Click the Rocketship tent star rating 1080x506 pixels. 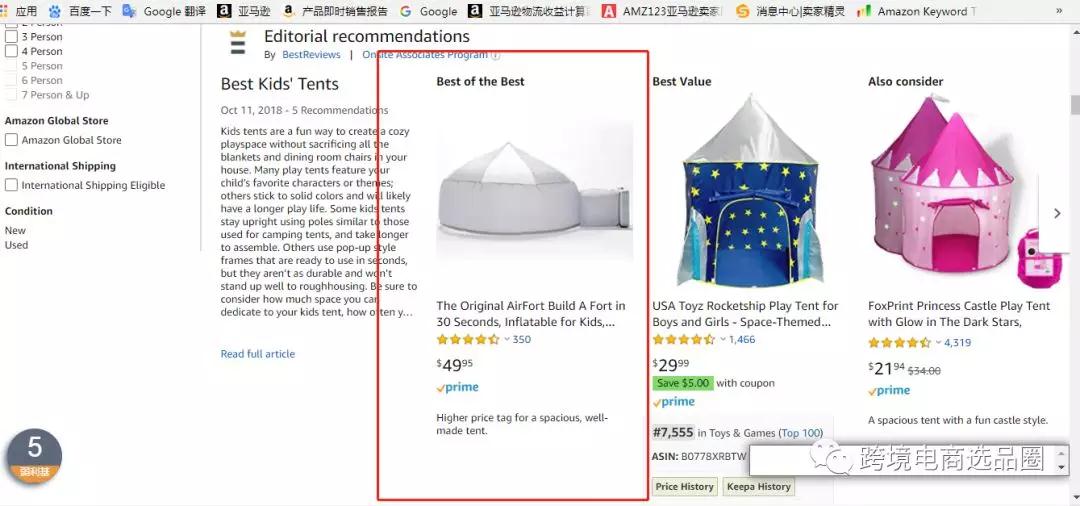pyautogui.click(x=684, y=339)
